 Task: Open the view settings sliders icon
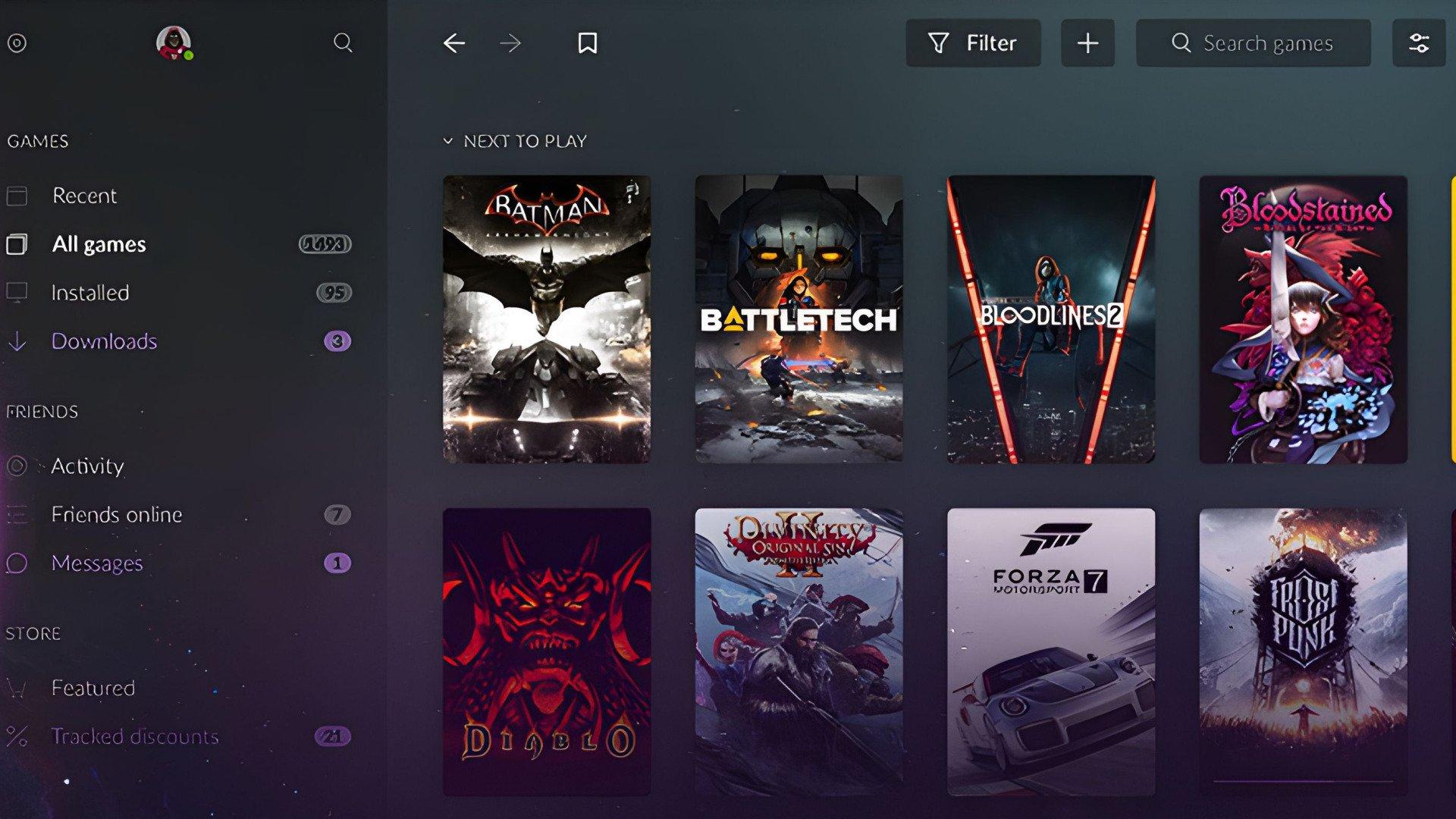point(1419,43)
